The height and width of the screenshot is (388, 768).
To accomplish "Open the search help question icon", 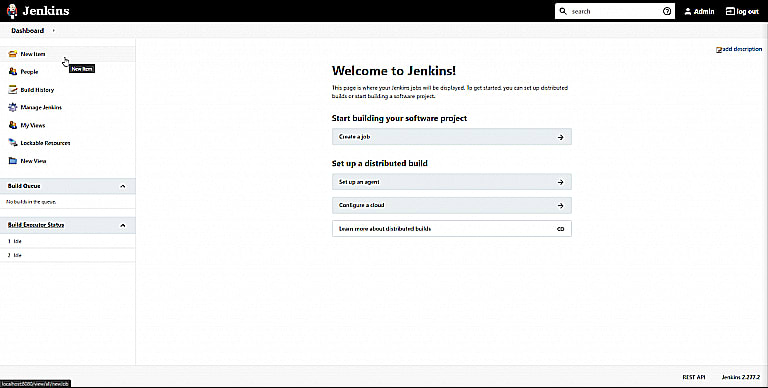I will point(667,11).
